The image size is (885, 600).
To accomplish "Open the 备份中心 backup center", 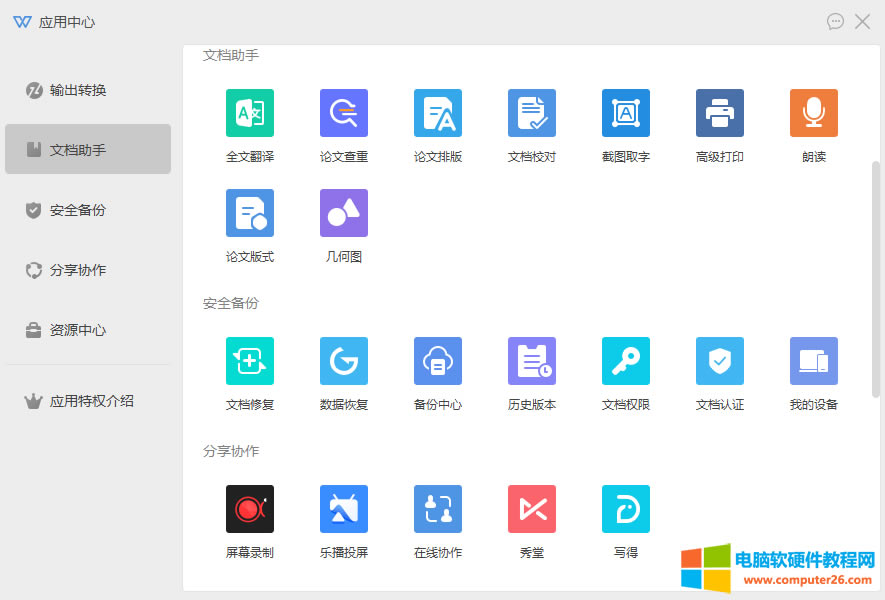I will pos(438,362).
